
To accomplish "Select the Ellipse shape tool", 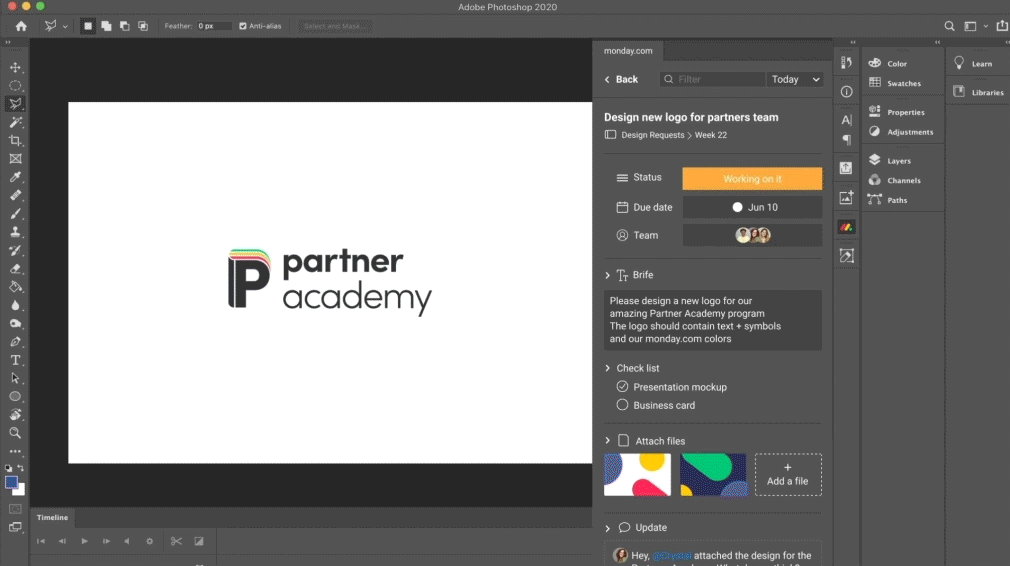I will 15,397.
